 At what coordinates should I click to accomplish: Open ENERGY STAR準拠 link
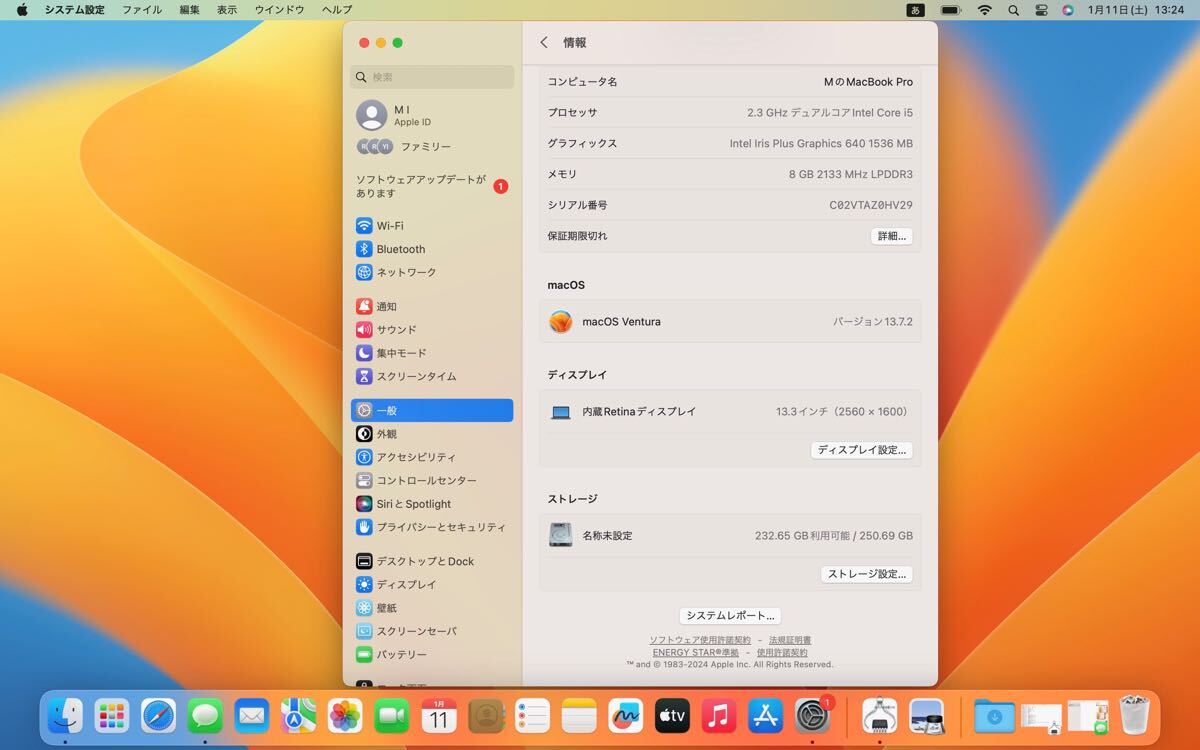(696, 652)
